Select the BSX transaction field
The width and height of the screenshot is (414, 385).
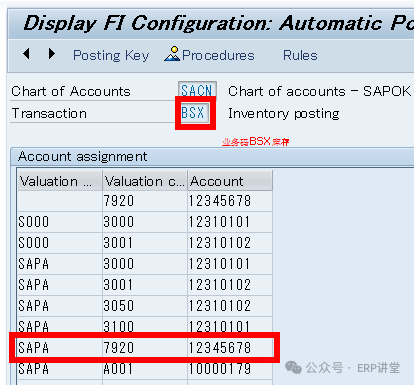[x=194, y=113]
